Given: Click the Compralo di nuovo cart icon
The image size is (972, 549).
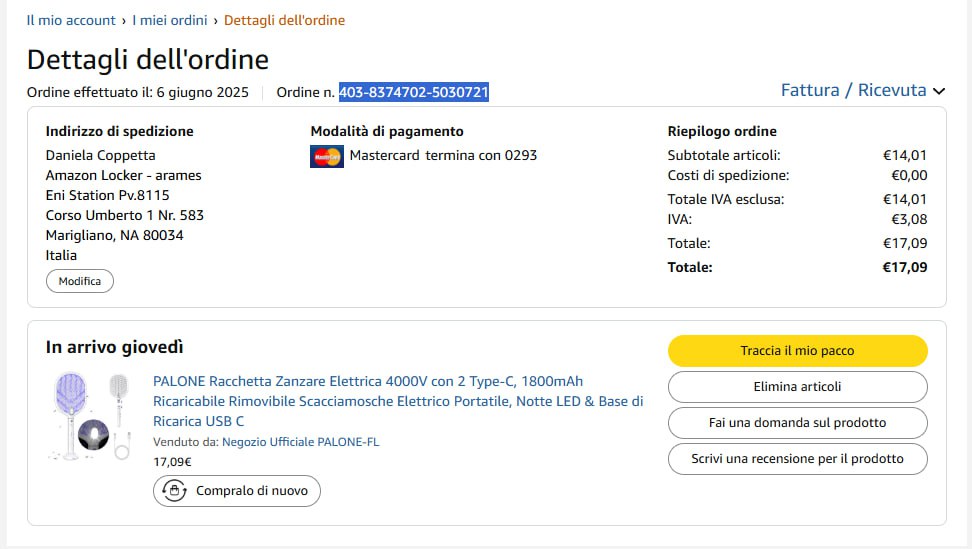Looking at the screenshot, I should tap(176, 491).
